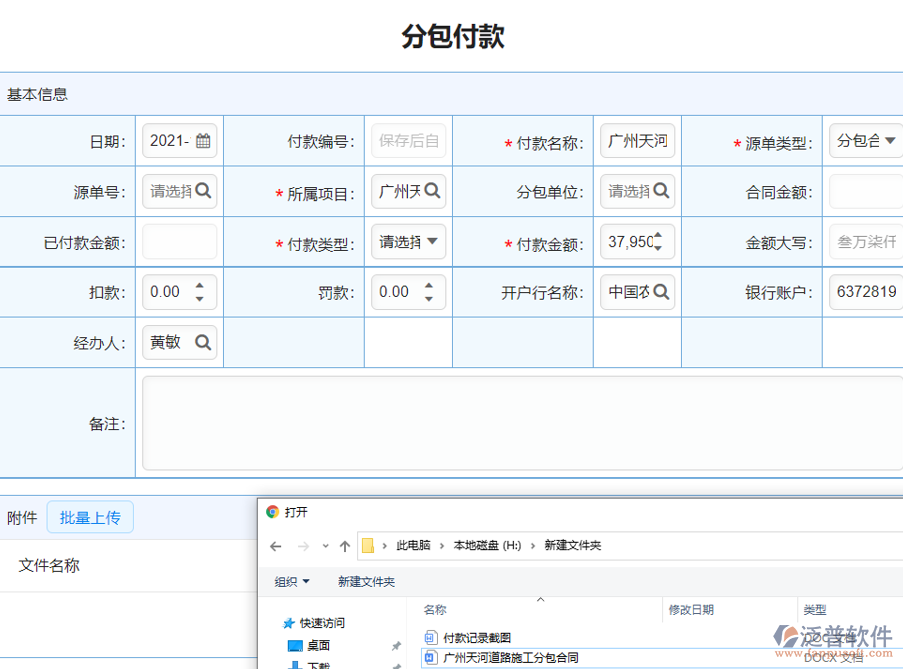Click the 分包单位 magnifier icon
903x669 pixels.
662,191
